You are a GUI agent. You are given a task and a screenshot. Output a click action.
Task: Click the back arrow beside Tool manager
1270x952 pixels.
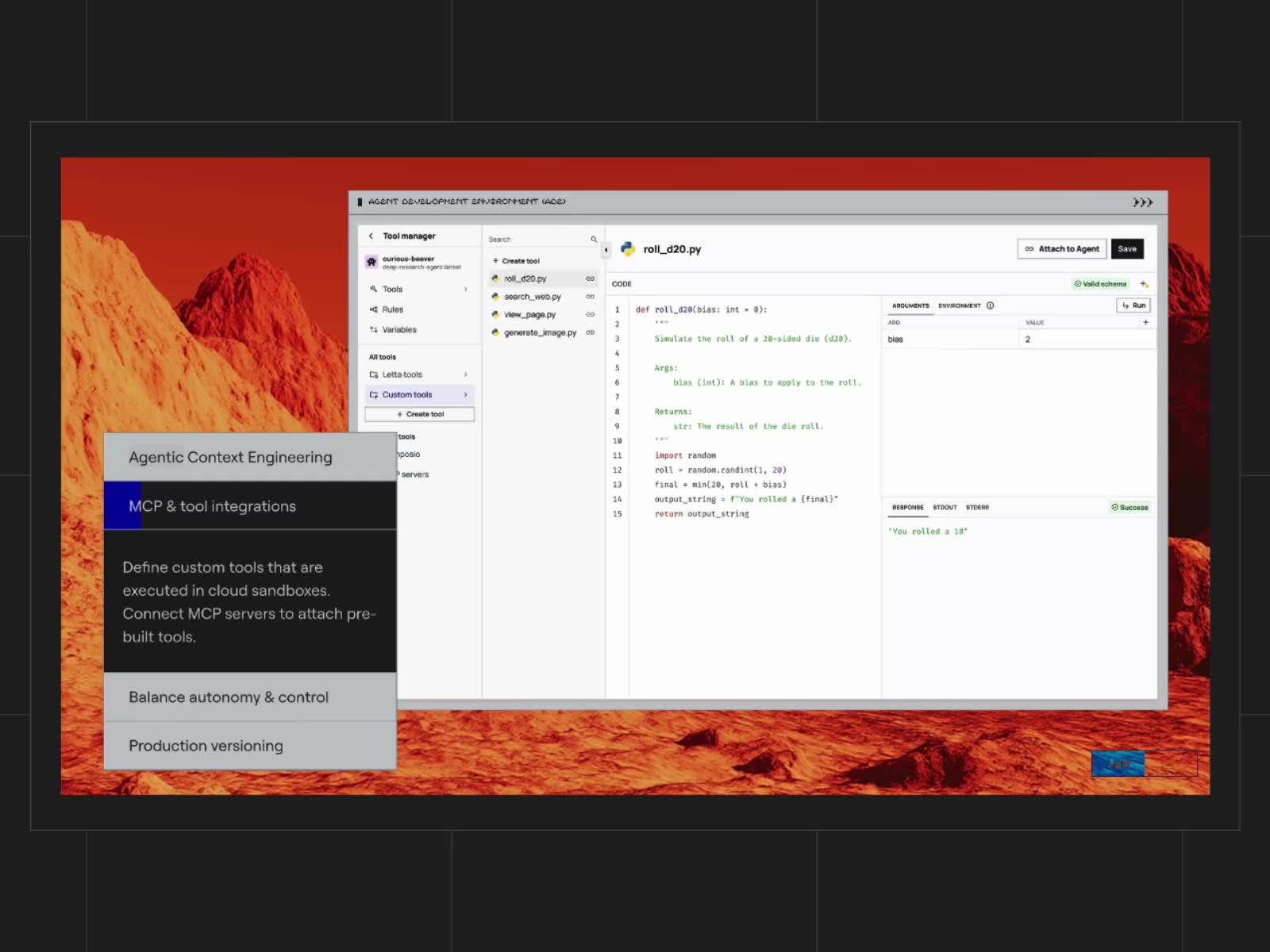(371, 236)
